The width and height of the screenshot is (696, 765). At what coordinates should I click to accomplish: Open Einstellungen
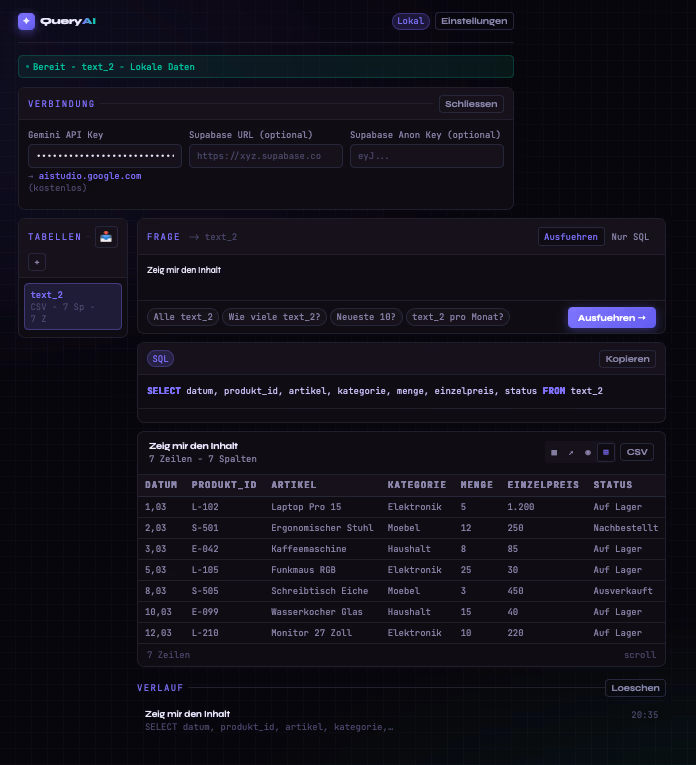[x=474, y=21]
